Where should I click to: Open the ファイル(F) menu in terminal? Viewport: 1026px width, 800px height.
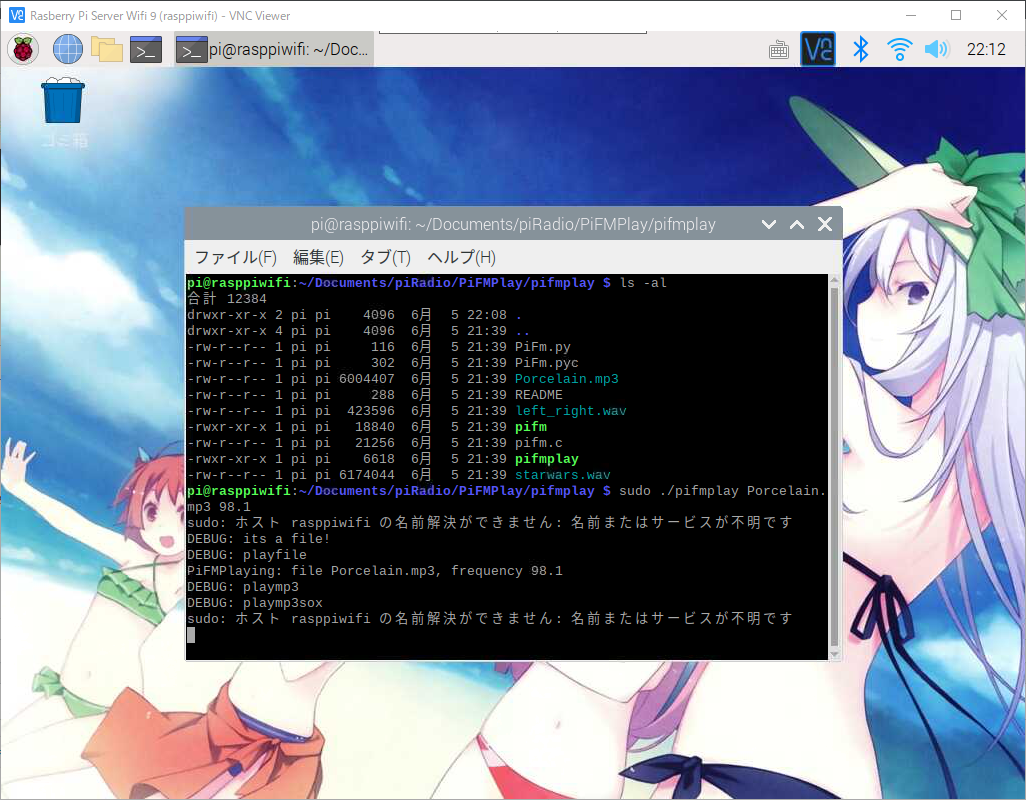coord(236,257)
